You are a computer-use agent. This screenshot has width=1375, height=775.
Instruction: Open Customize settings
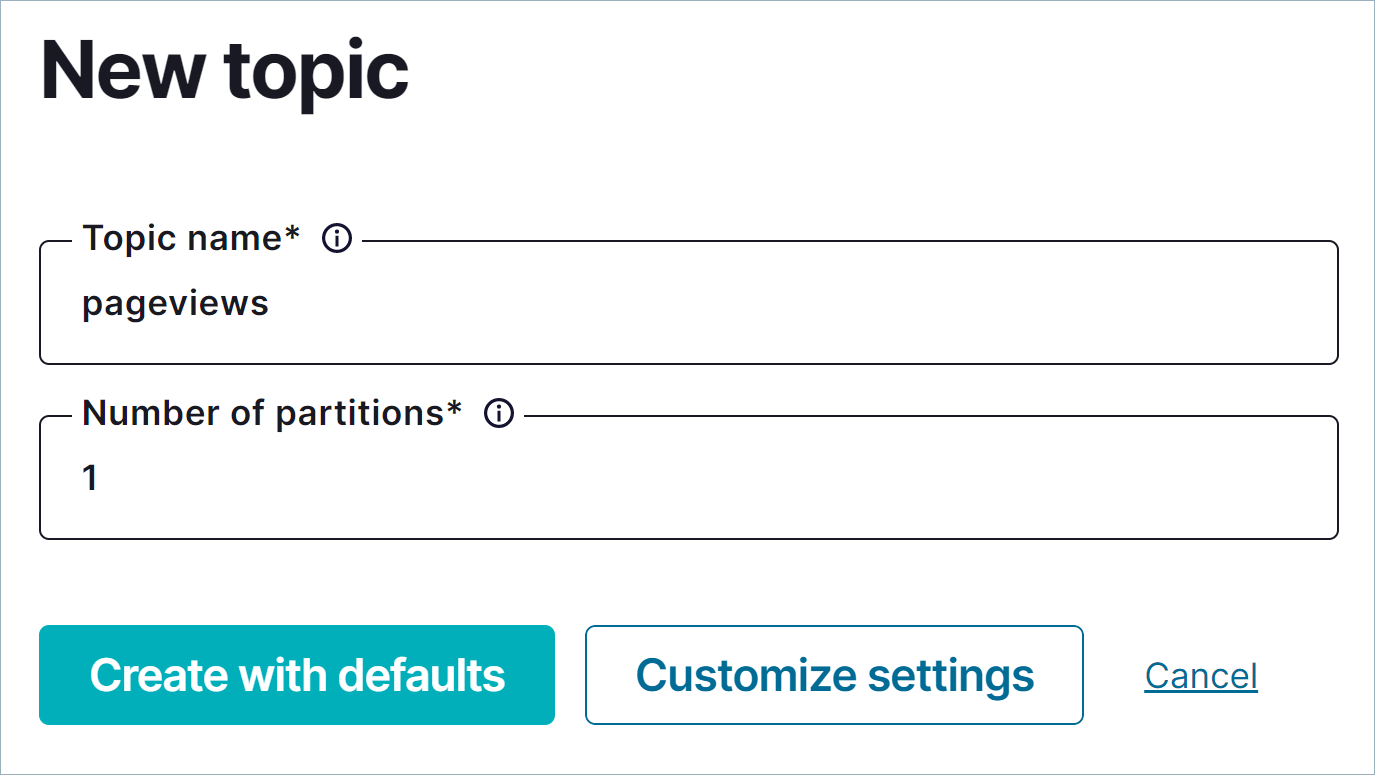(x=834, y=675)
